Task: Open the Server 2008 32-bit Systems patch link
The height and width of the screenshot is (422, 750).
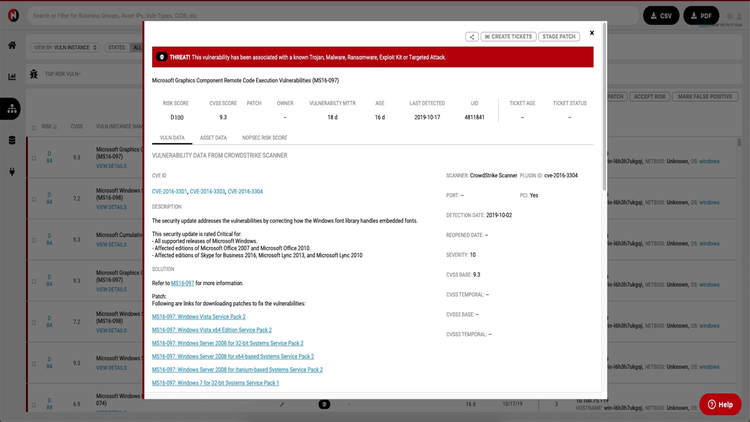Action: [x=227, y=344]
